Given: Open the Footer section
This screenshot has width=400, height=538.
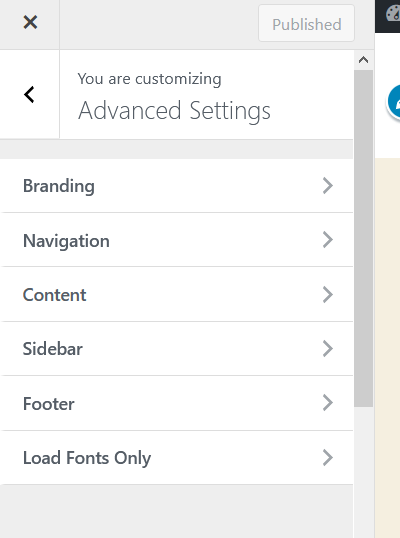Looking at the screenshot, I should pos(176,403).
